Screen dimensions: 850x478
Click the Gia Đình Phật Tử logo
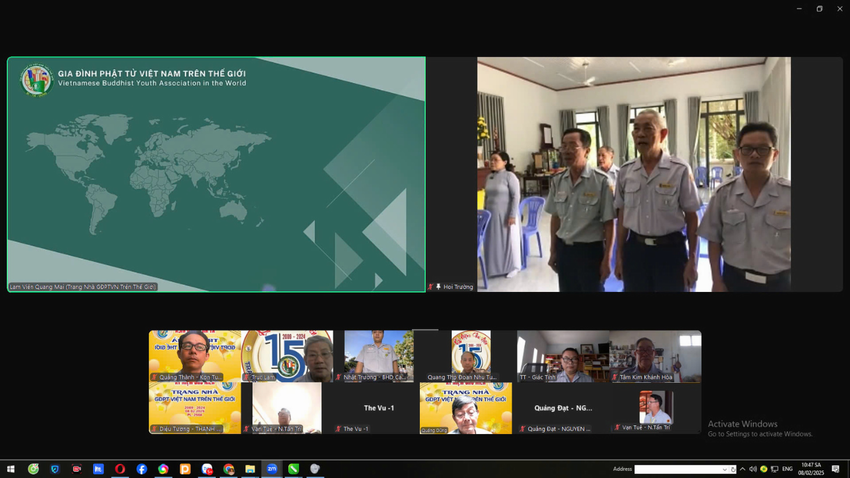tap(36, 80)
